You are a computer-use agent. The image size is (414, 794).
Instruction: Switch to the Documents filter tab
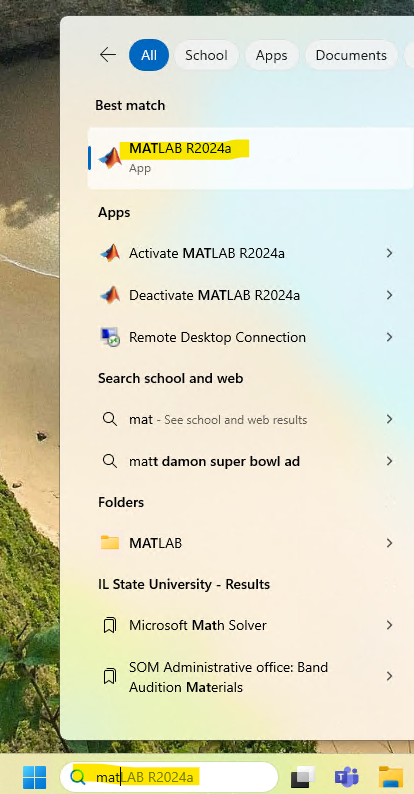351,55
